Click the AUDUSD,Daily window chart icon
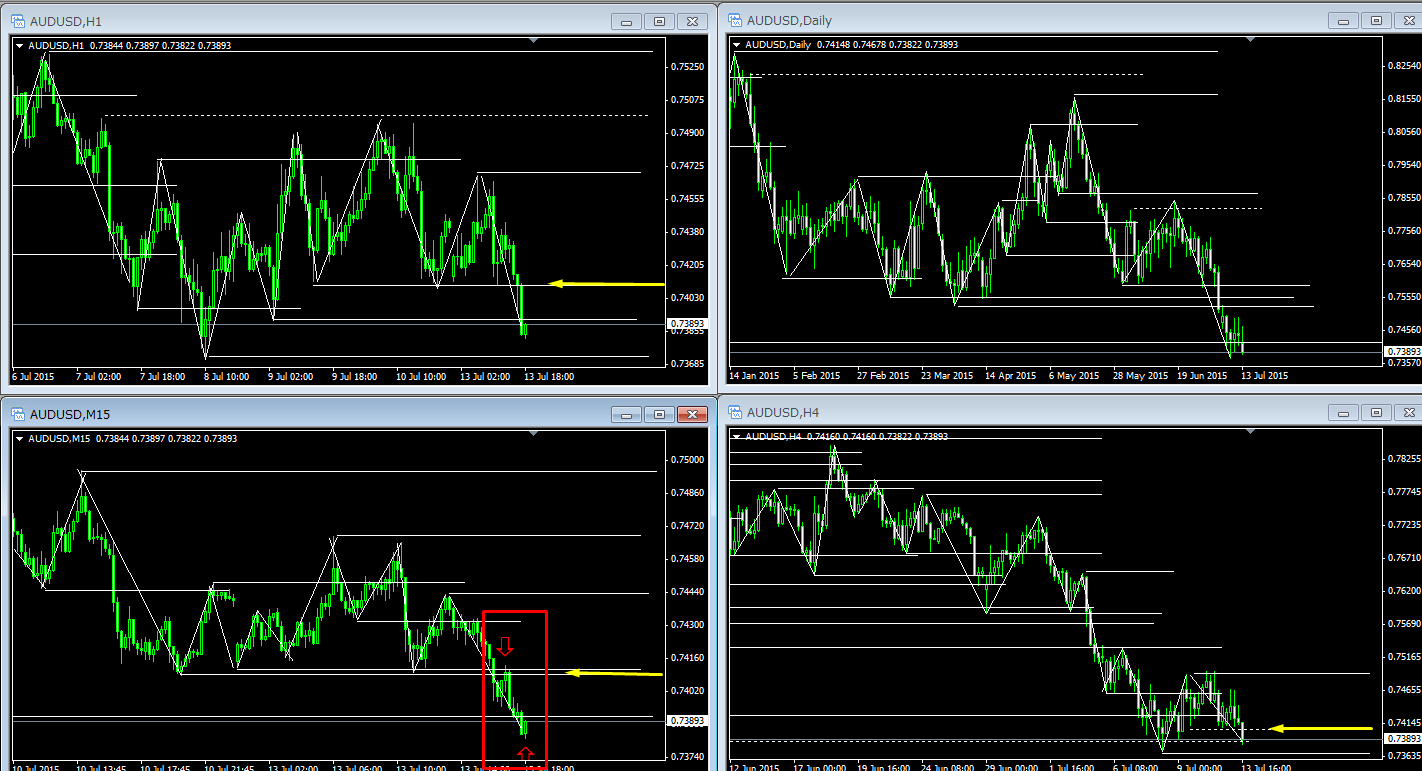 [x=734, y=20]
